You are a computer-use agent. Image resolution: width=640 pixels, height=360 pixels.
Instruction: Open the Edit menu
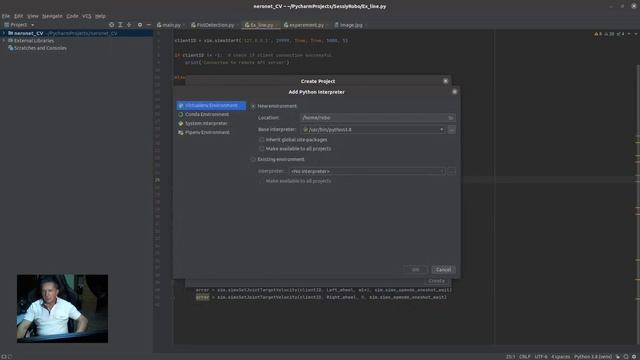click(x=19, y=16)
